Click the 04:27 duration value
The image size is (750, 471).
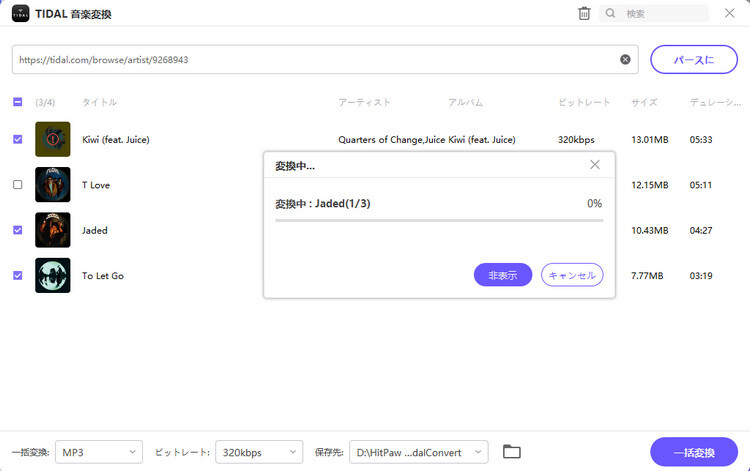pyautogui.click(x=701, y=230)
